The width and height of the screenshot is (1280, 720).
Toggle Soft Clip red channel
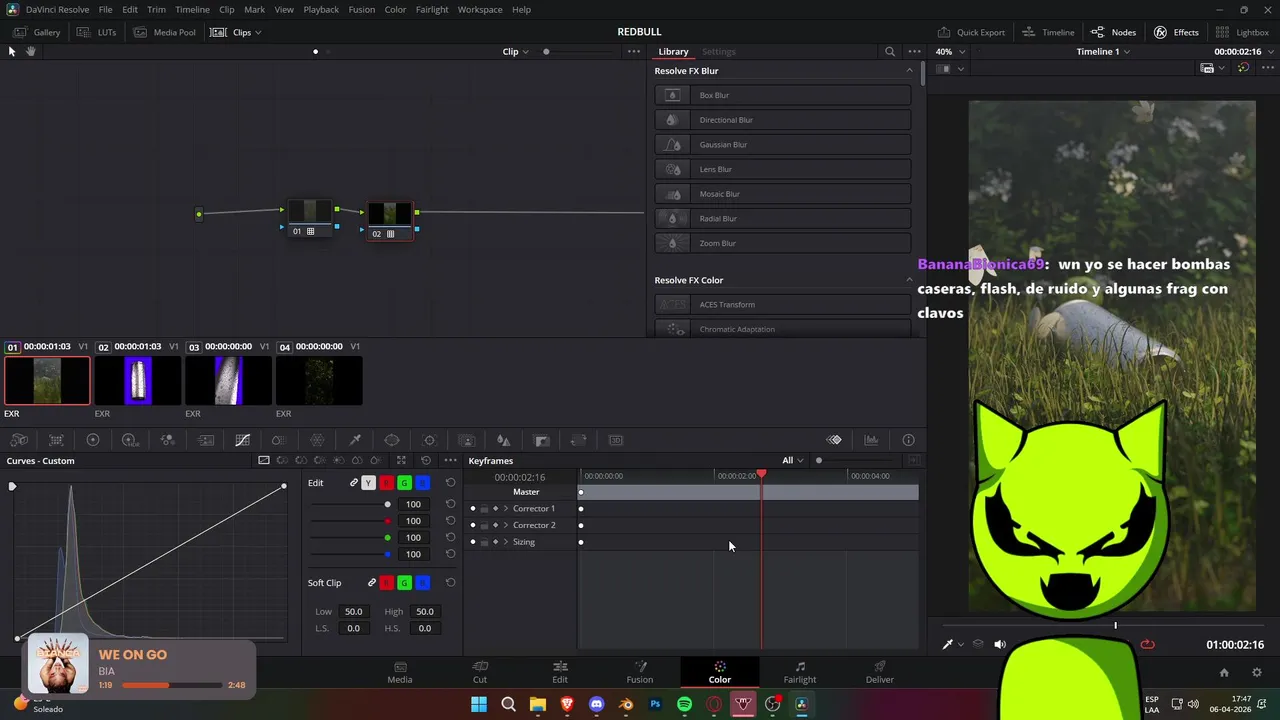tap(386, 583)
